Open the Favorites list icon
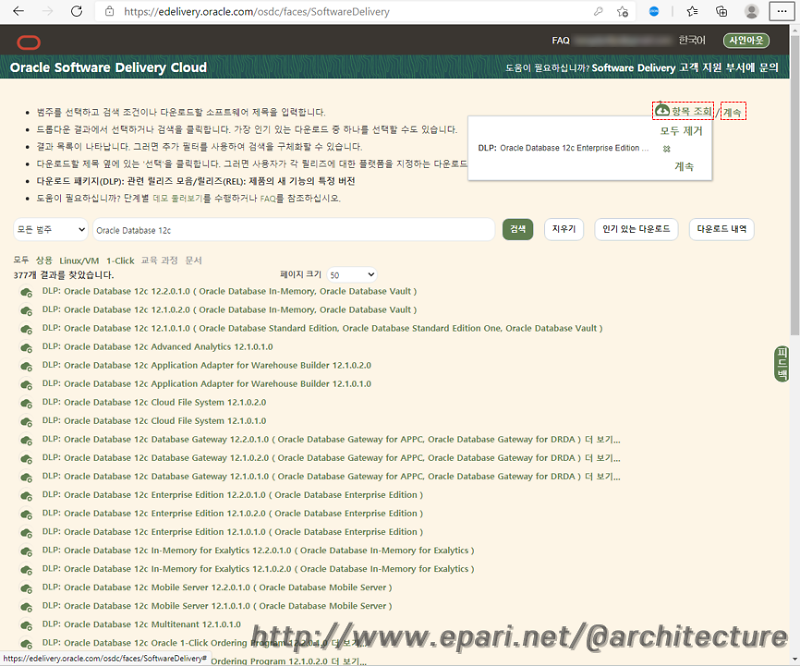This screenshot has height=666, width=800. click(x=692, y=11)
